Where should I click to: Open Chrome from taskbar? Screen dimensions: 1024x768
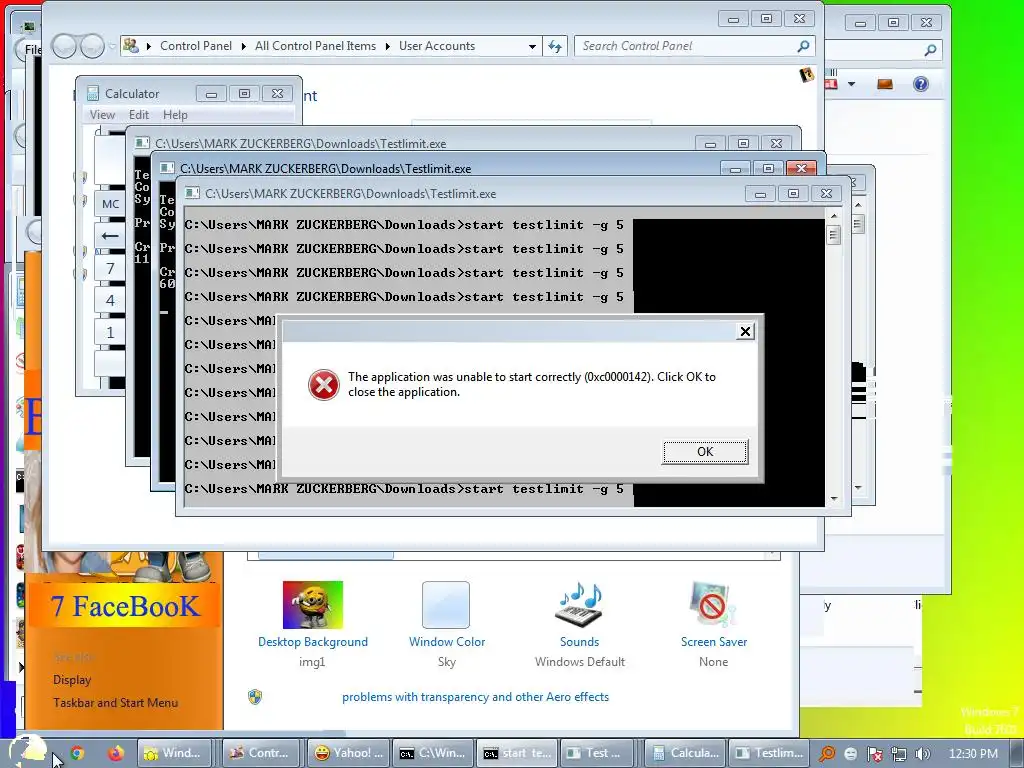(77, 753)
